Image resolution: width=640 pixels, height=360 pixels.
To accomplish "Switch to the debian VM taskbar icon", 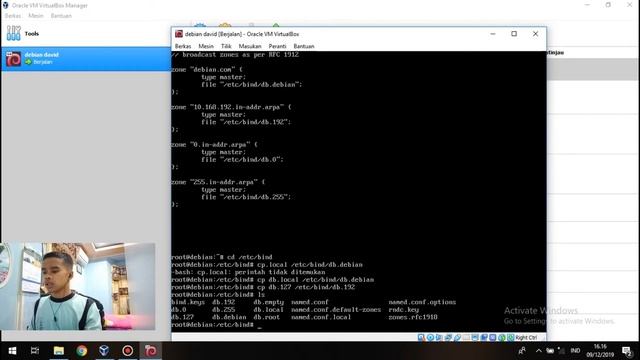I will tap(151, 351).
